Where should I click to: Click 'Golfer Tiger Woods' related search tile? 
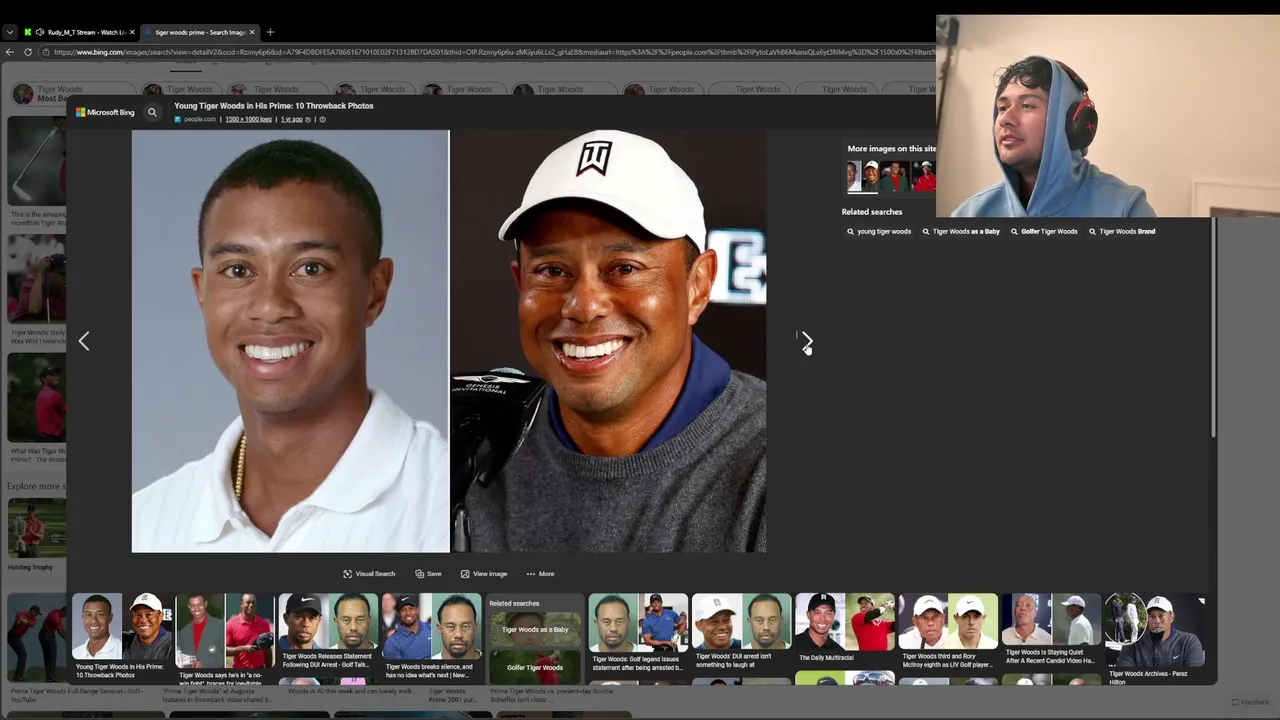[x=534, y=667]
